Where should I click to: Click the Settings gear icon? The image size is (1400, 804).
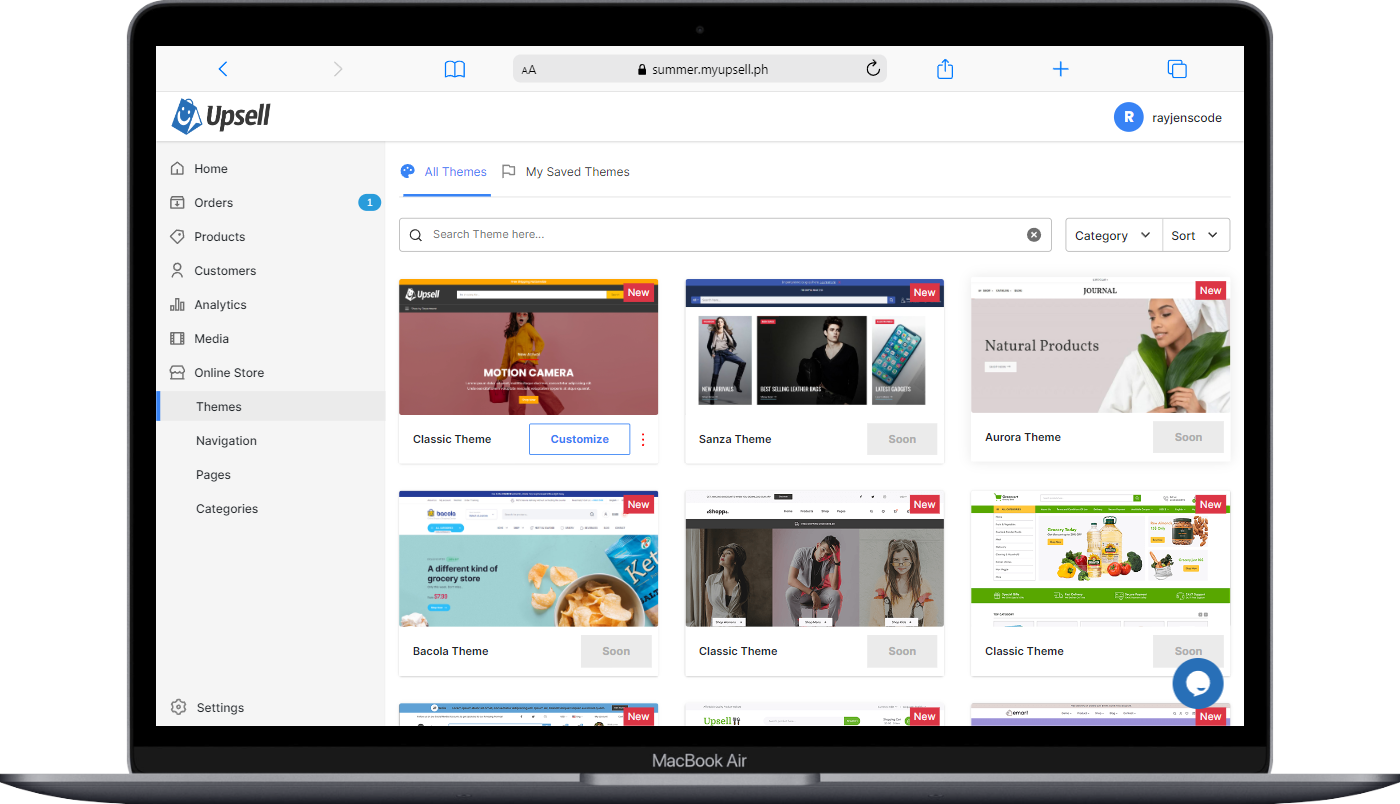[x=178, y=707]
